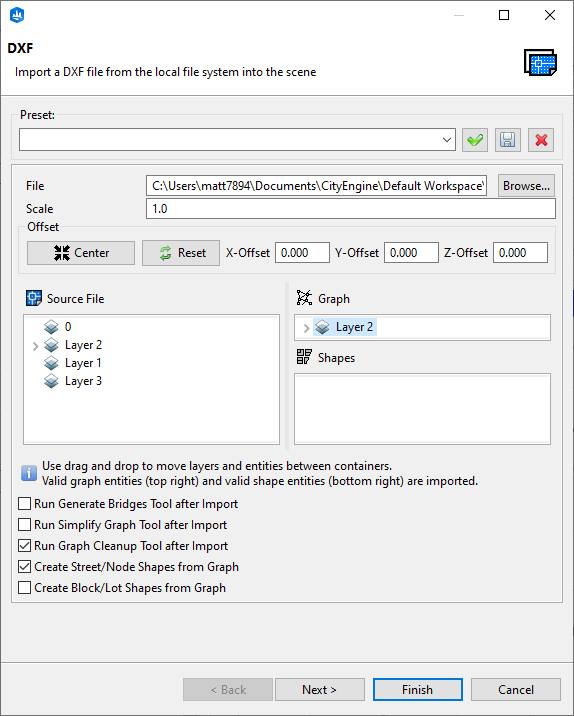Click Next > to continue wizard
574x716 pixels.
coord(320,690)
